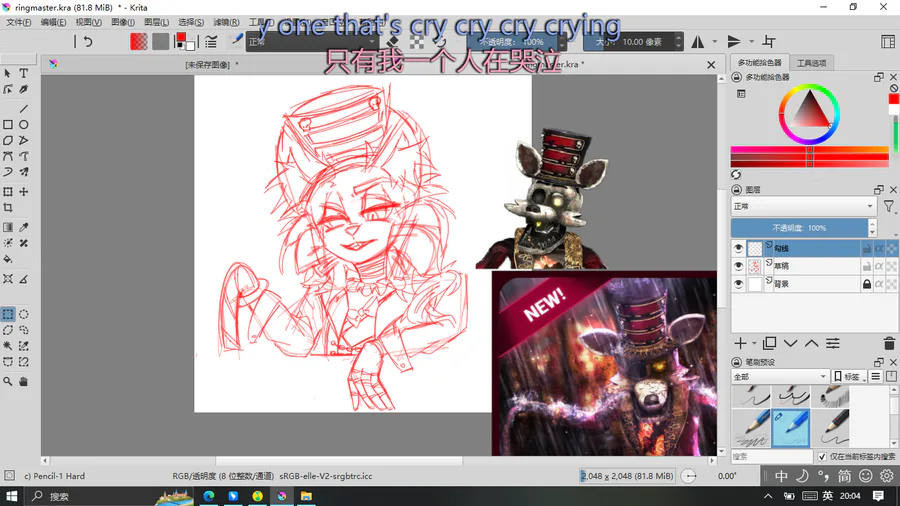Select the Text tool in the toolbox

pos(24,73)
